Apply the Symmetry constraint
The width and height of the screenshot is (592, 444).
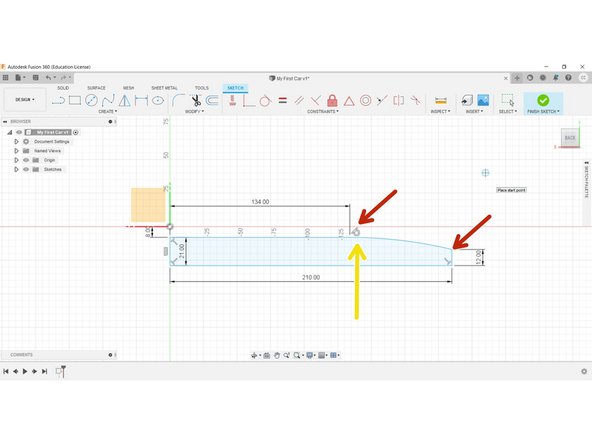tap(399, 100)
